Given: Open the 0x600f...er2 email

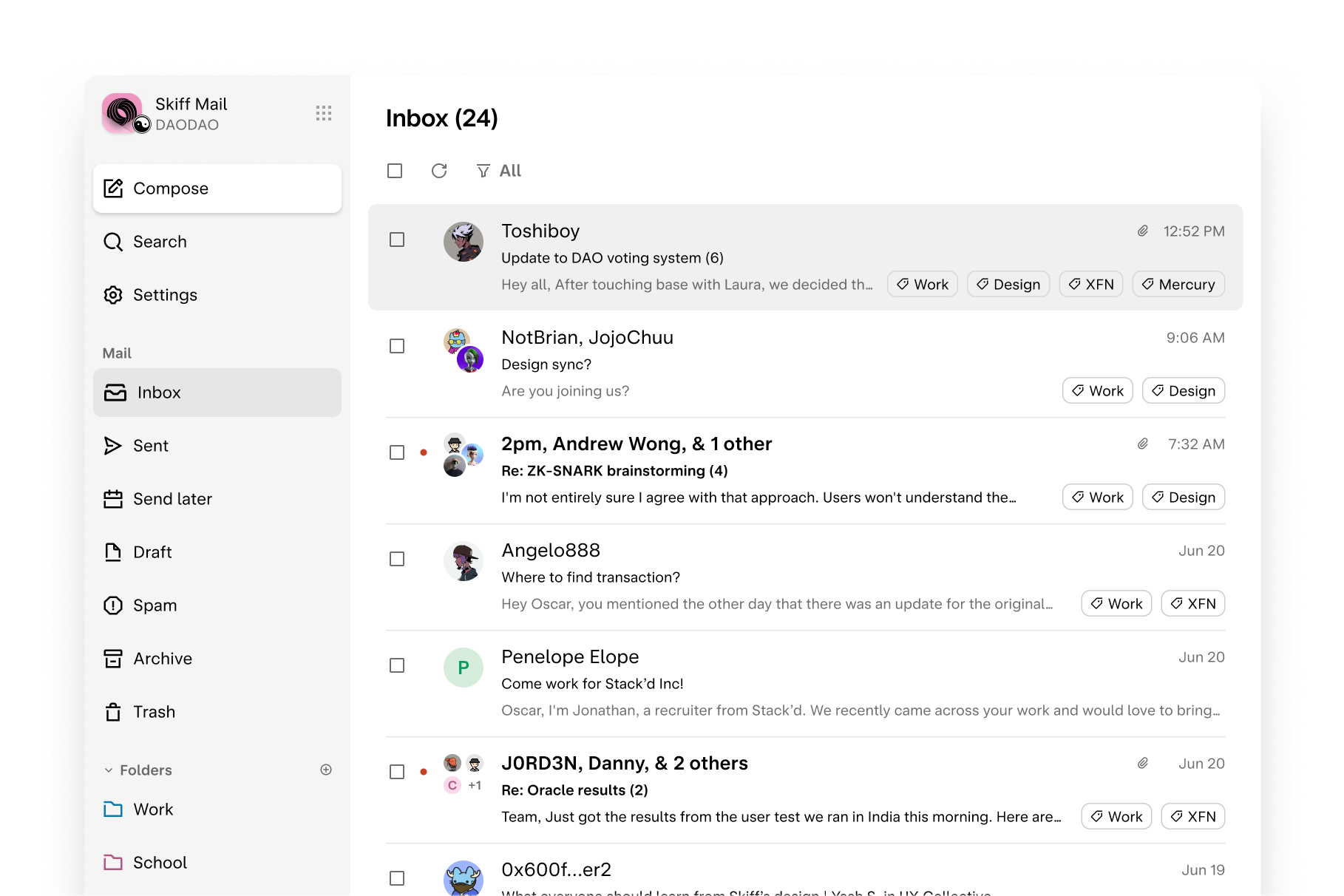Looking at the screenshot, I should 805,871.
